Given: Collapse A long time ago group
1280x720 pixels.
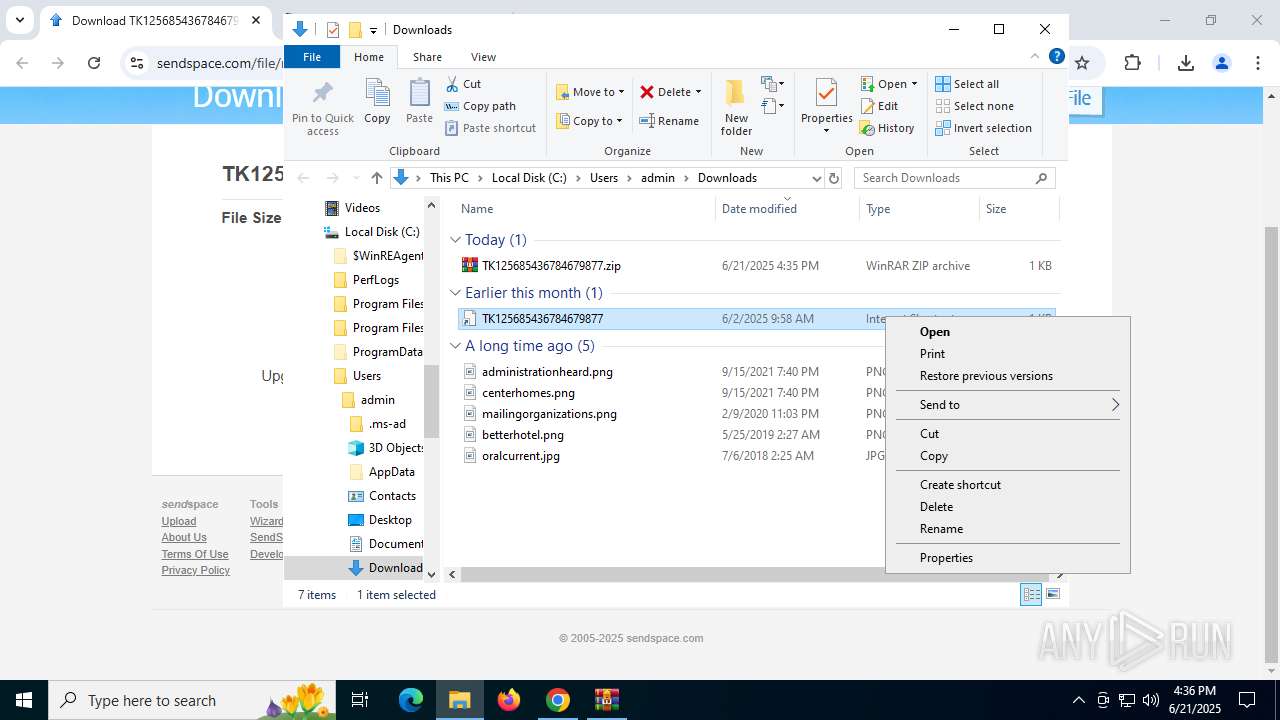Looking at the screenshot, I should 455,346.
